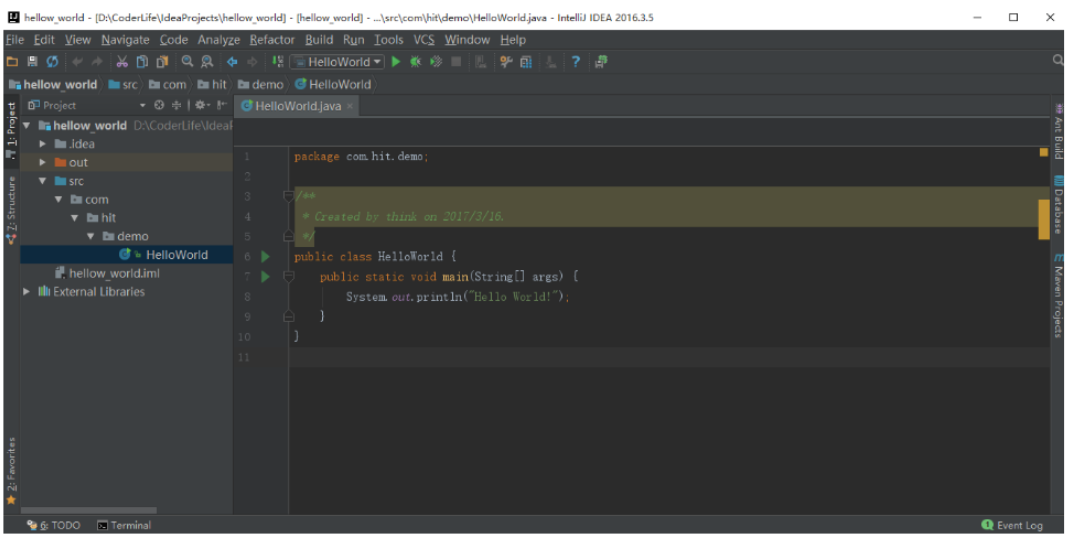This screenshot has width=1066, height=537.
Task: Click the Debug bug toolbar icon
Action: pyautogui.click(x=415, y=62)
